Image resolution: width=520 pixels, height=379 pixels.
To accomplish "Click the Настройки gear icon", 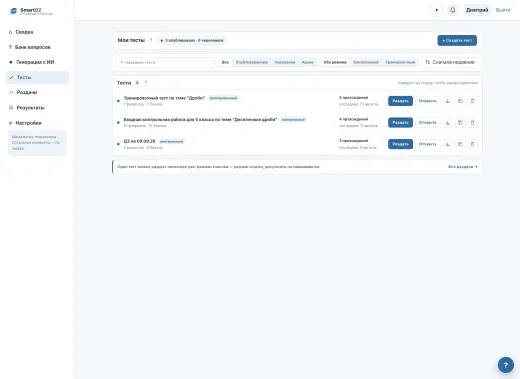I will point(10,123).
